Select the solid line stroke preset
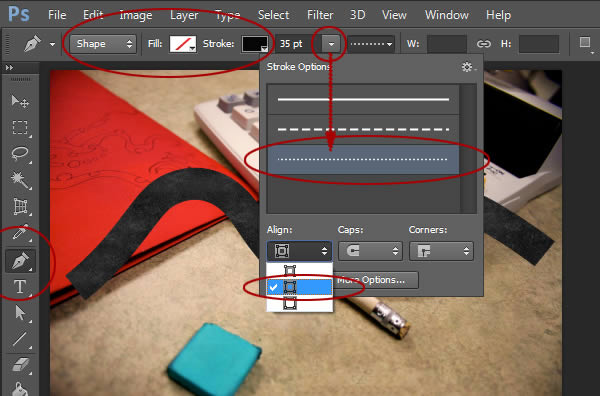The image size is (600, 396). point(363,99)
